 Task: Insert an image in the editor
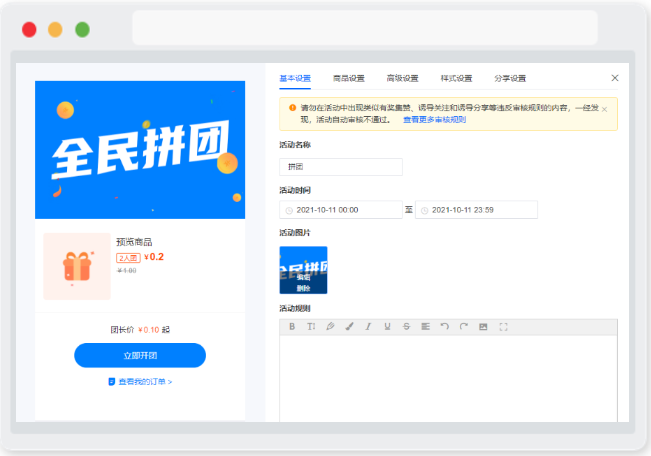pos(483,327)
